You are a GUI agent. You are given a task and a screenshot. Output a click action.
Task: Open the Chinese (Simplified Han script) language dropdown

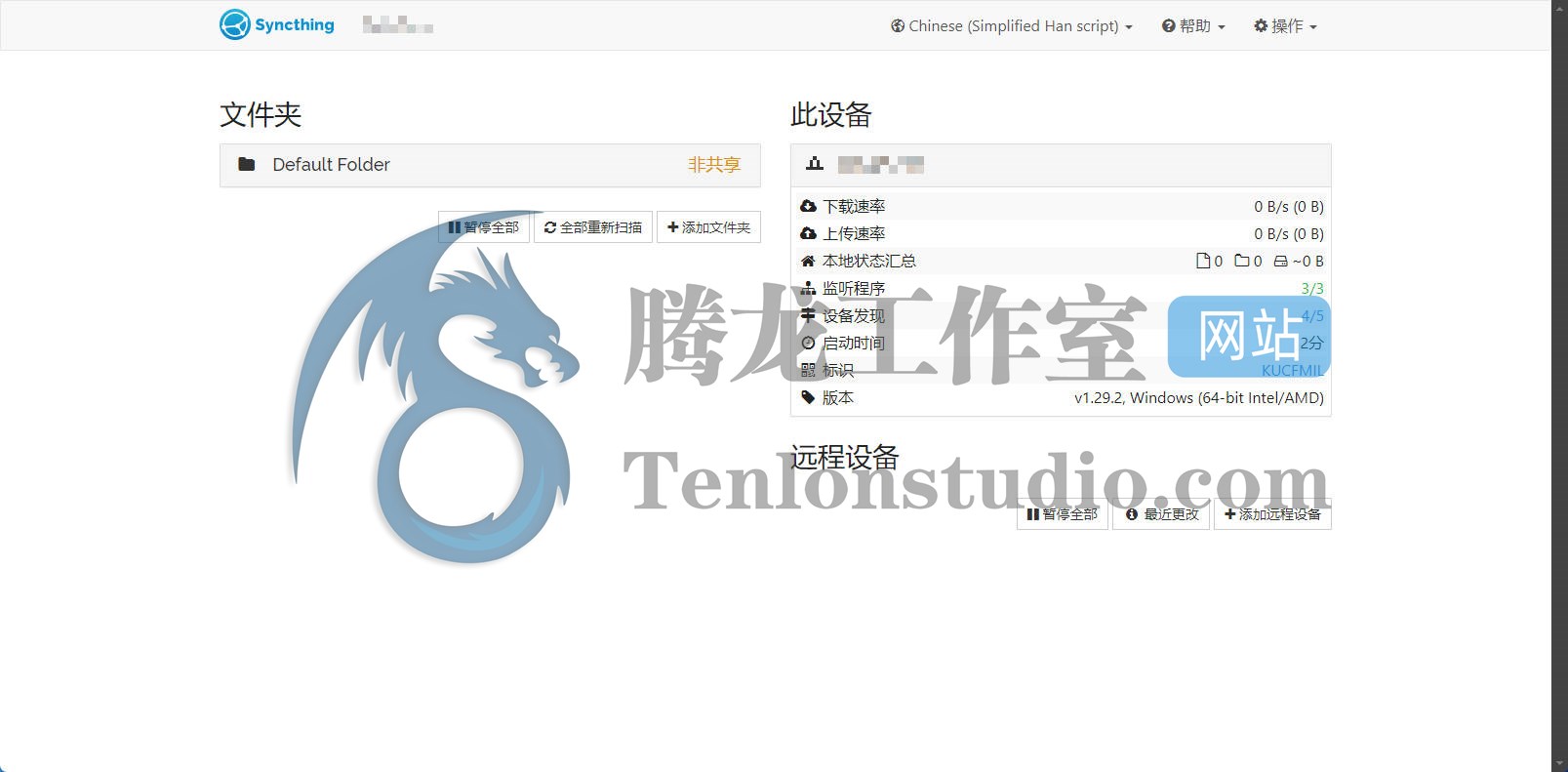point(1012,26)
